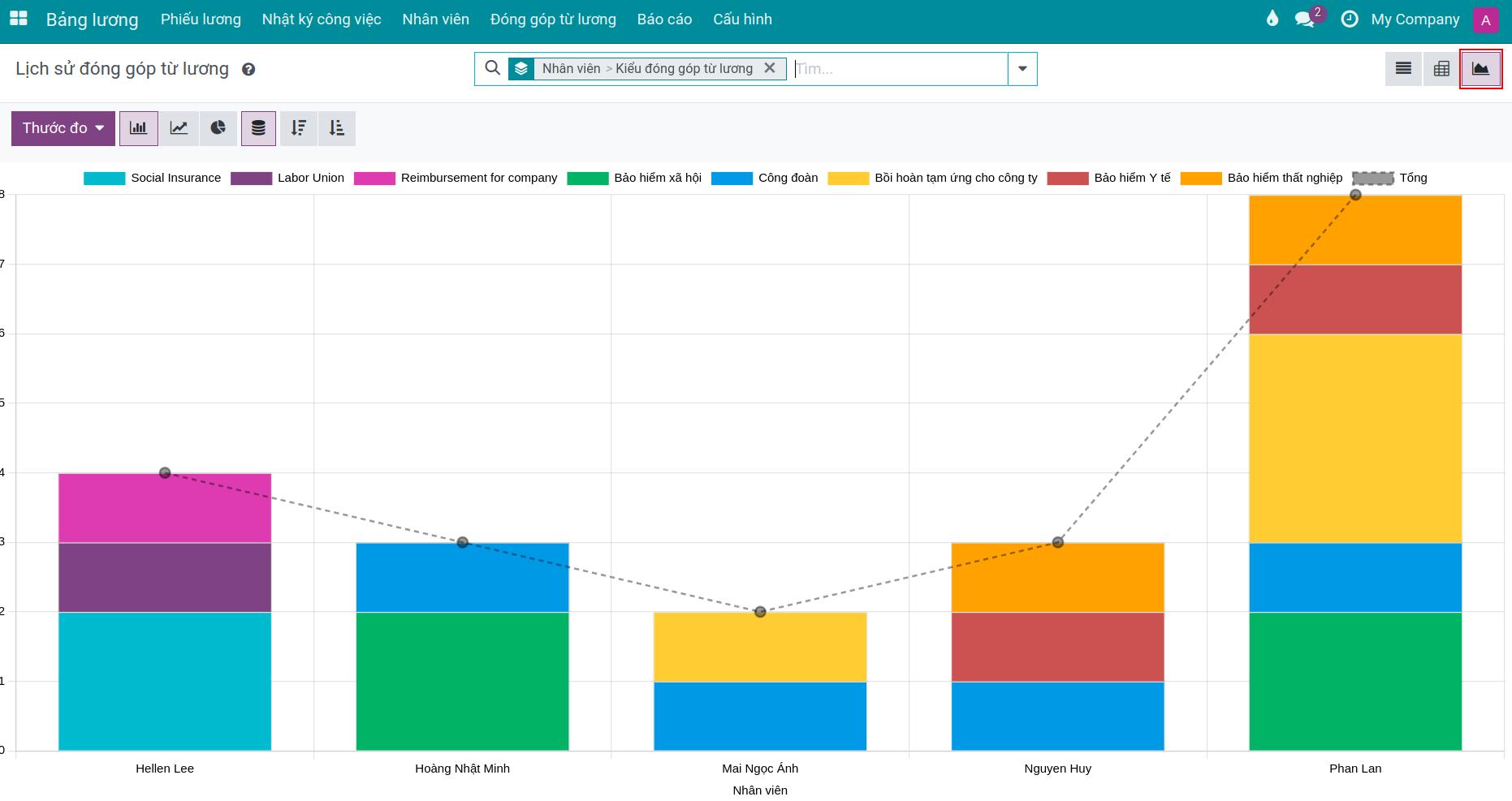
Task: Click the help question mark icon
Action: (248, 70)
